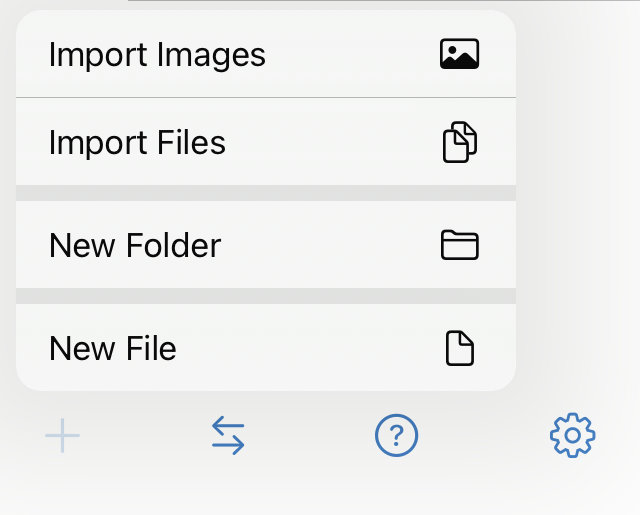Click the "New Folder" text label
This screenshot has width=640, height=515.
pos(135,245)
